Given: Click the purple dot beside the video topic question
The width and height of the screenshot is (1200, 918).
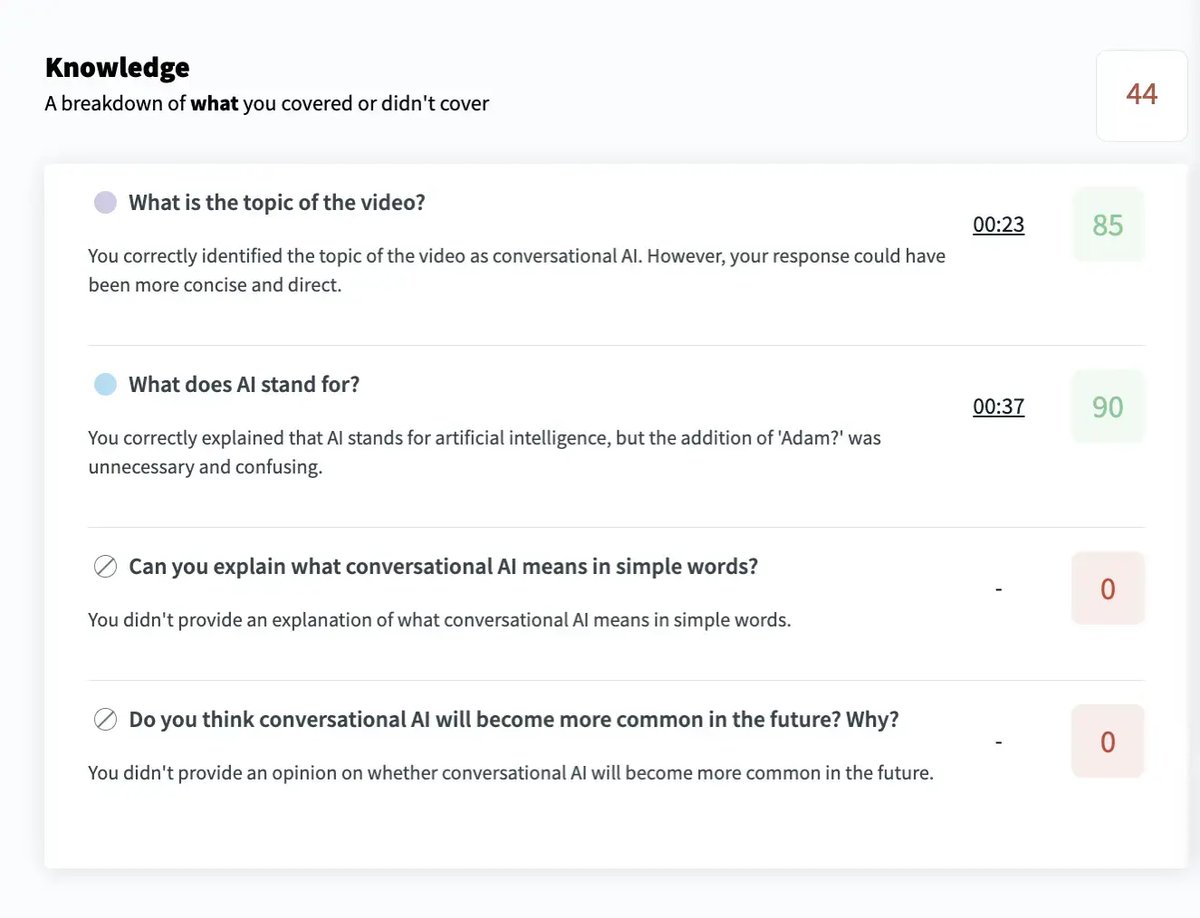Looking at the screenshot, I should (105, 203).
